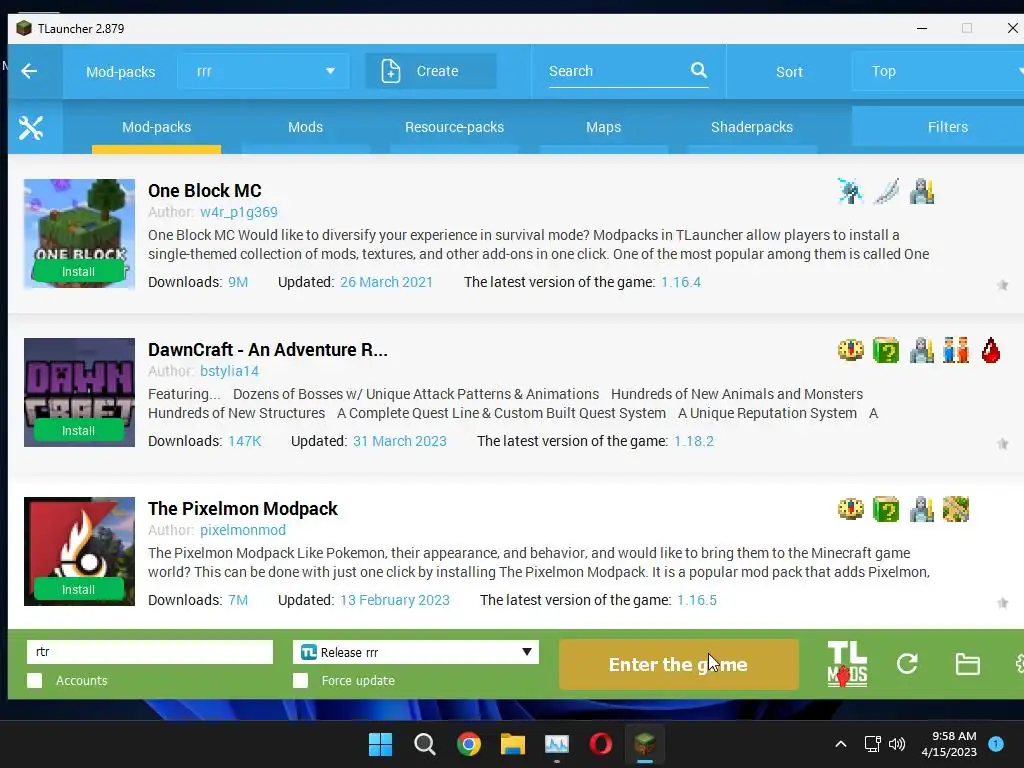Click the lightning tool category icon on One Block MC

coord(850,191)
